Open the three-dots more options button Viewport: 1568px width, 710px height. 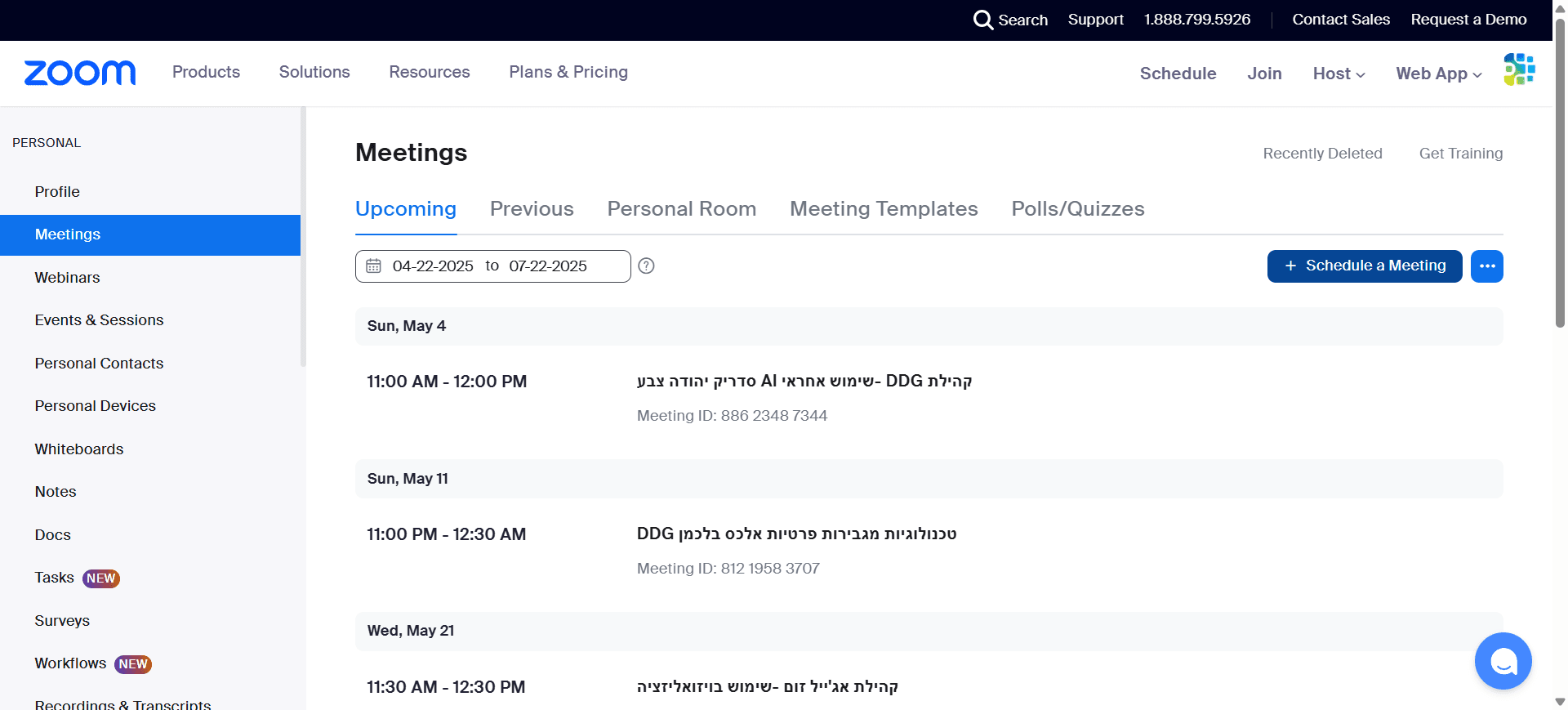[1487, 266]
